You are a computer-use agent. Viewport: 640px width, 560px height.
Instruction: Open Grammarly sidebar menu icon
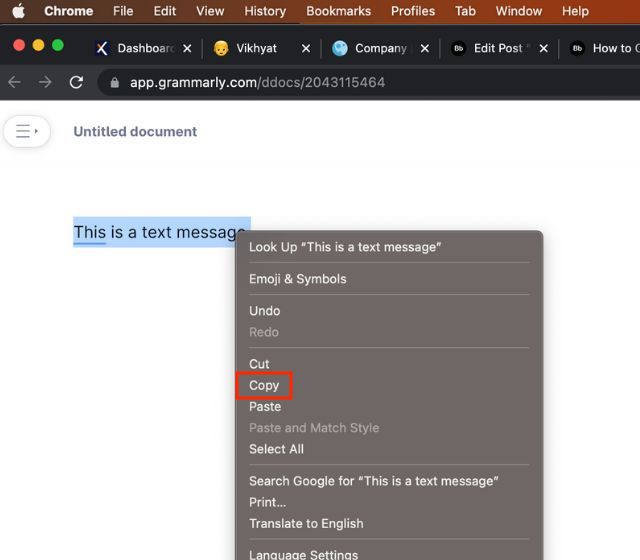point(27,131)
